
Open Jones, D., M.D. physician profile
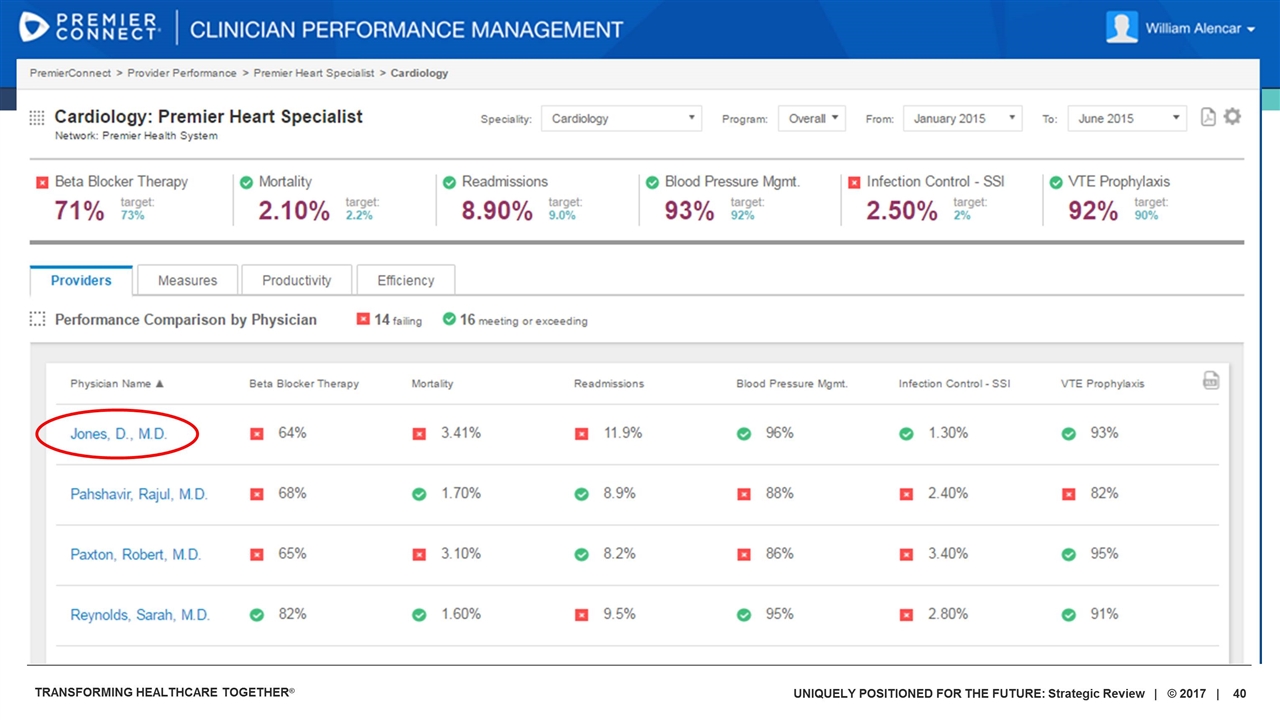click(118, 434)
